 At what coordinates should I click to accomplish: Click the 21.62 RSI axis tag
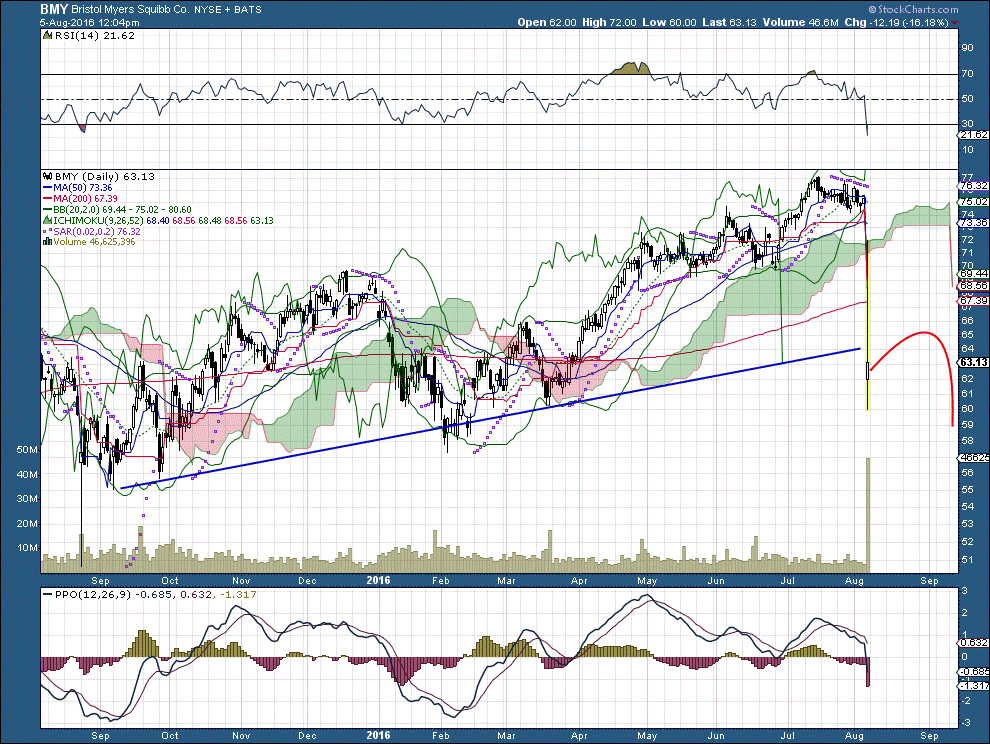(x=973, y=135)
